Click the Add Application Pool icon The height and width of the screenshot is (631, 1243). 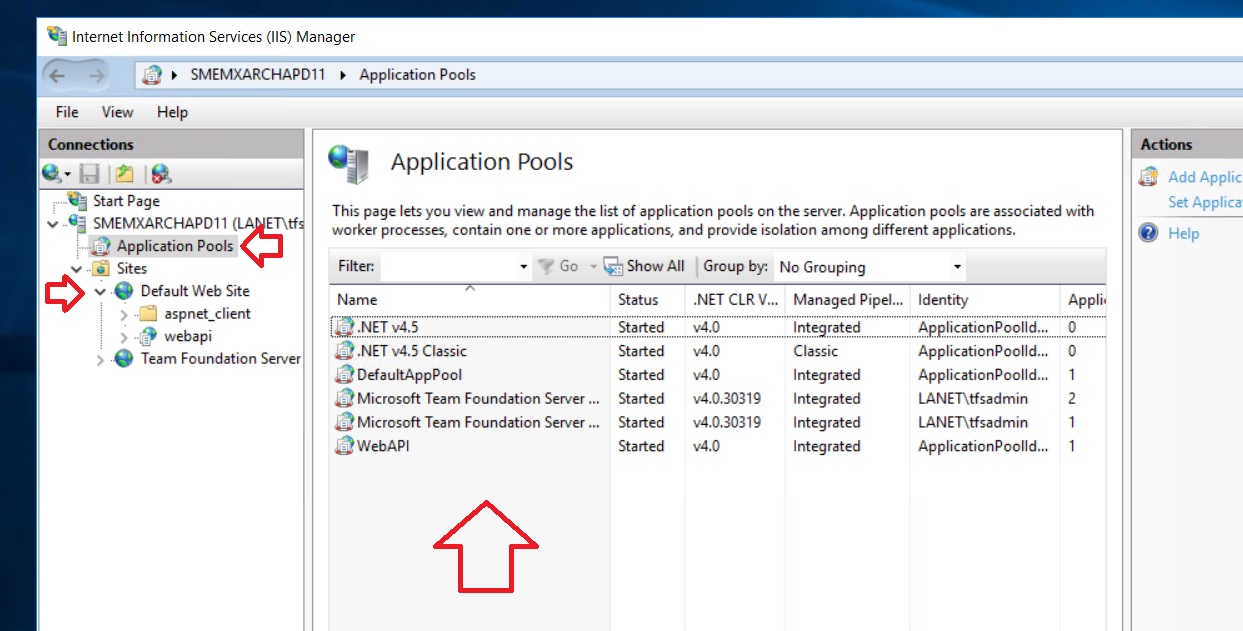[1149, 177]
